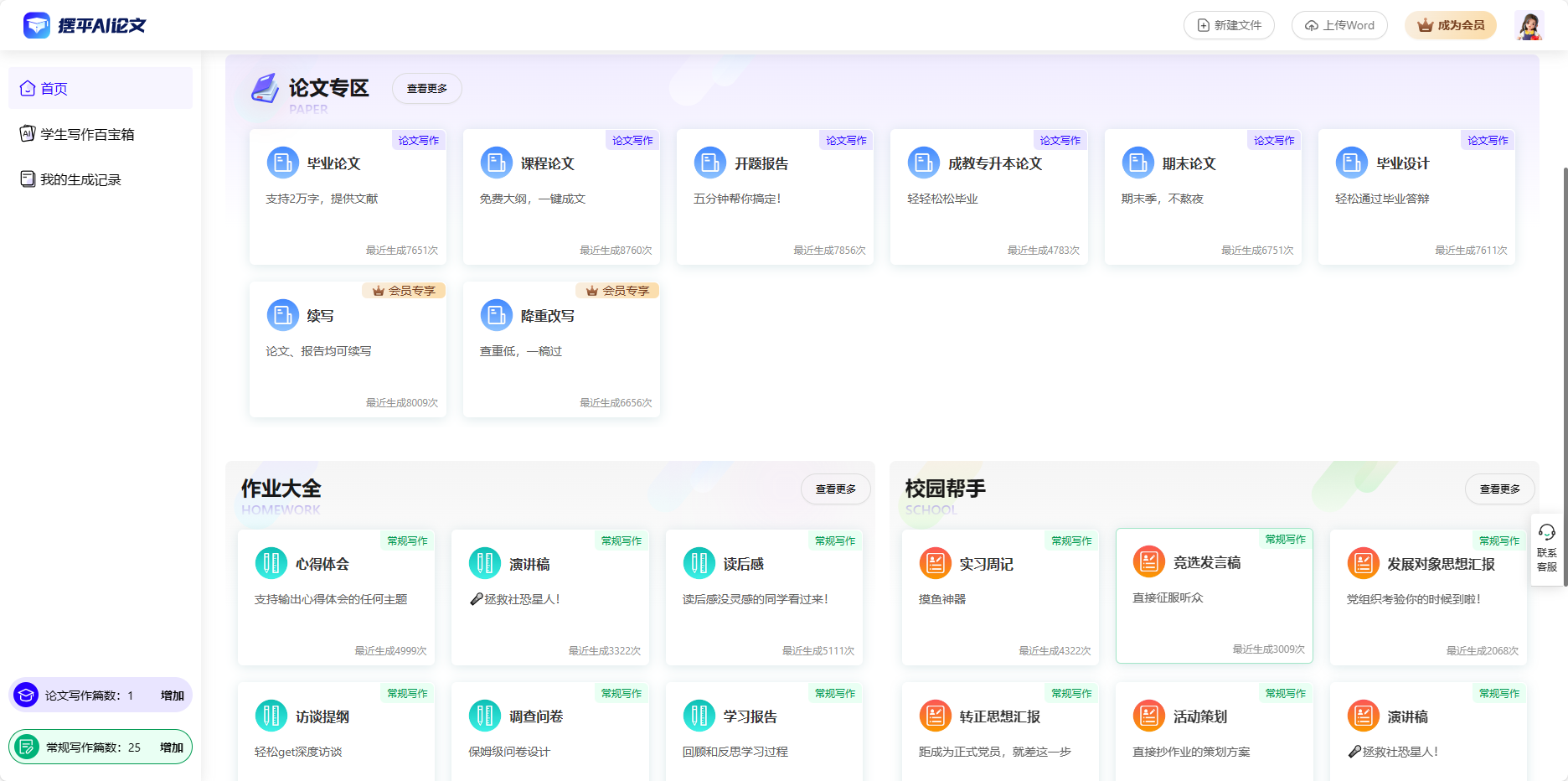Viewport: 1568px width, 781px height.
Task: Click the 常规写作篇数 green icon
Action: (26, 747)
